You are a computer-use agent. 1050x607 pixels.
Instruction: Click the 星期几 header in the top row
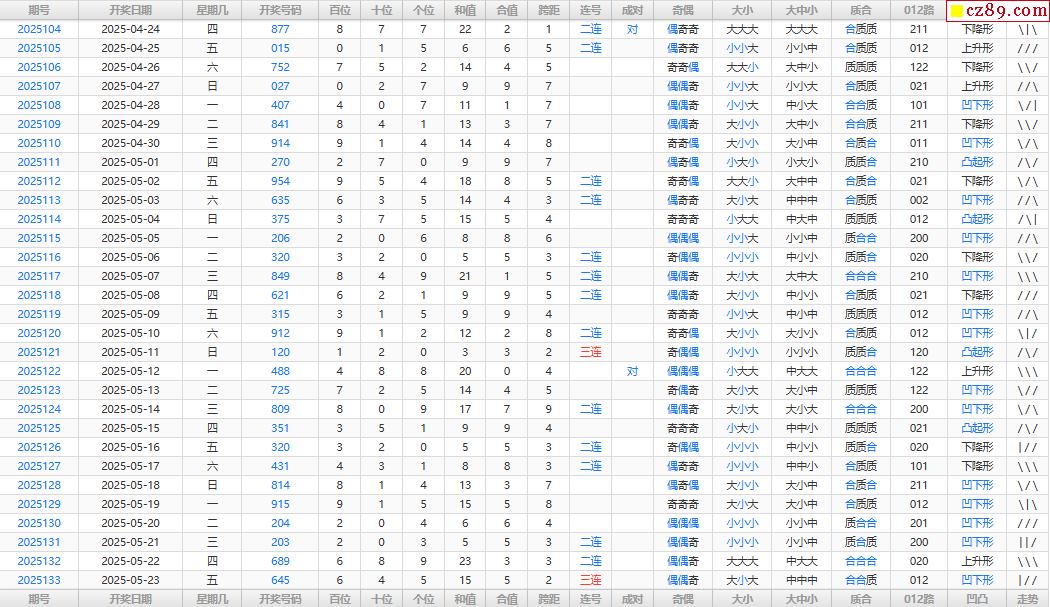tap(212, 10)
